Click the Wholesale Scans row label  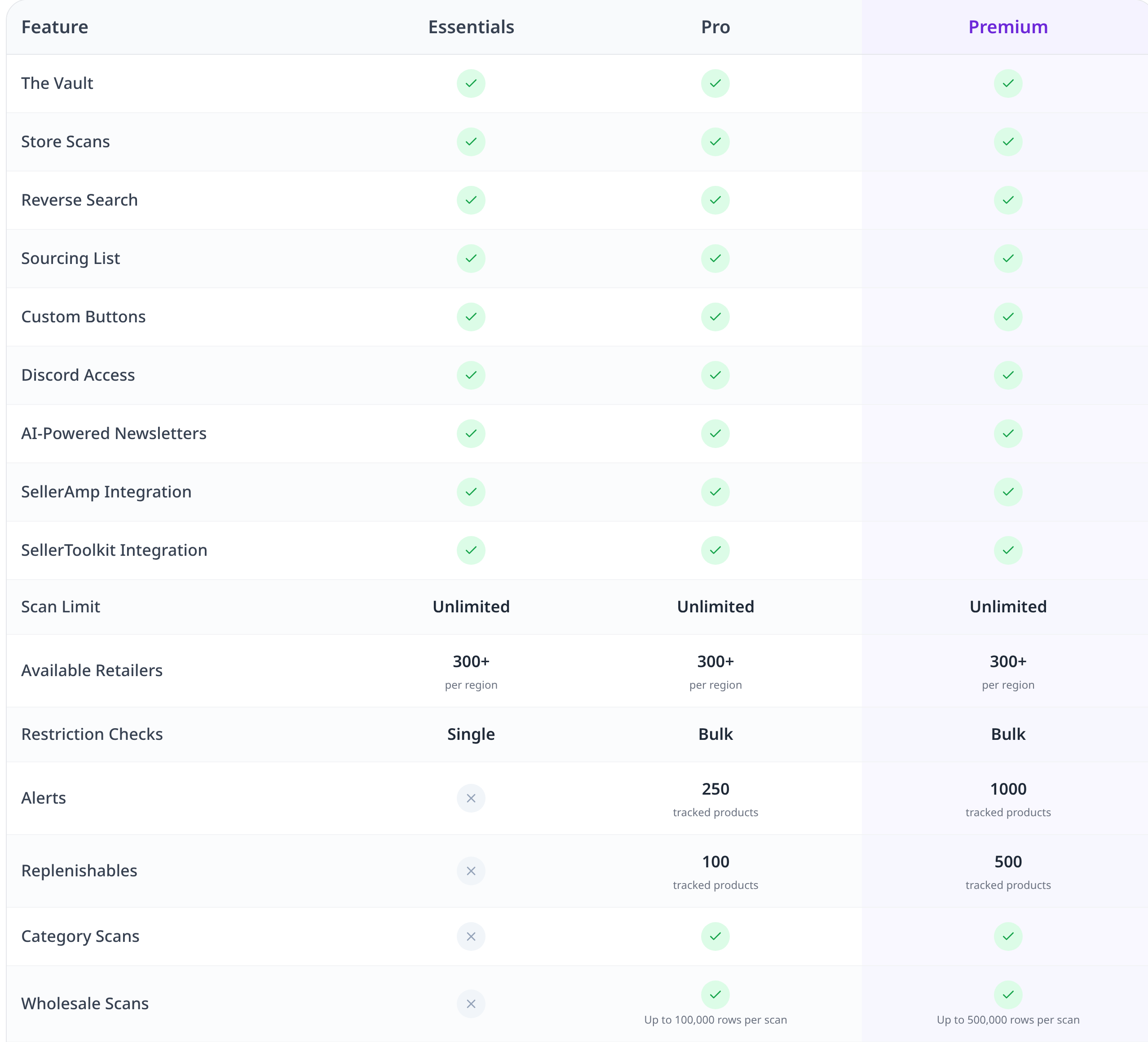(x=85, y=1003)
